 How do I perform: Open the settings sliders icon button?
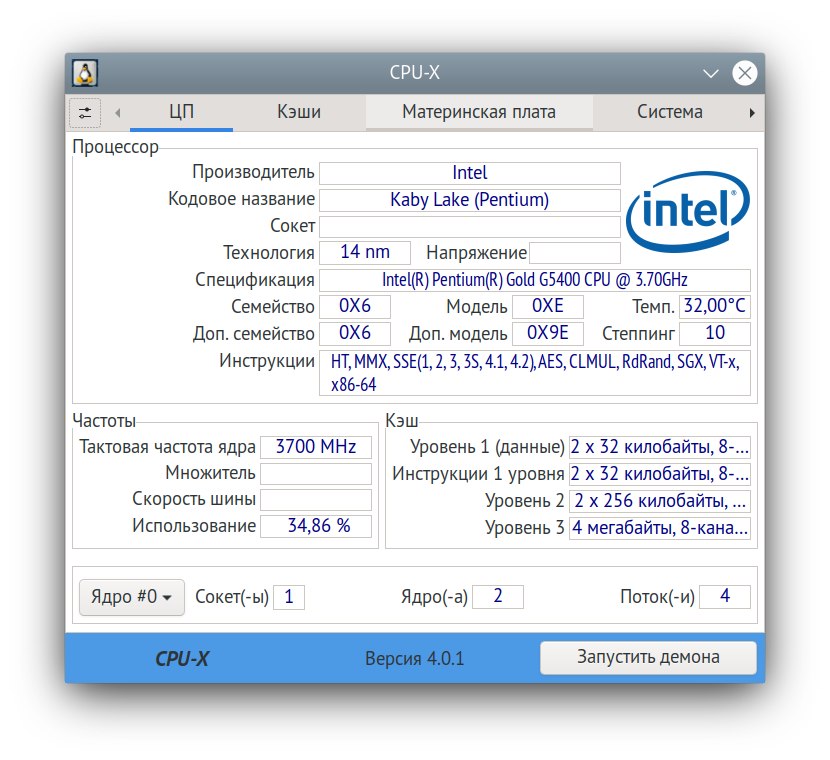[x=85, y=113]
